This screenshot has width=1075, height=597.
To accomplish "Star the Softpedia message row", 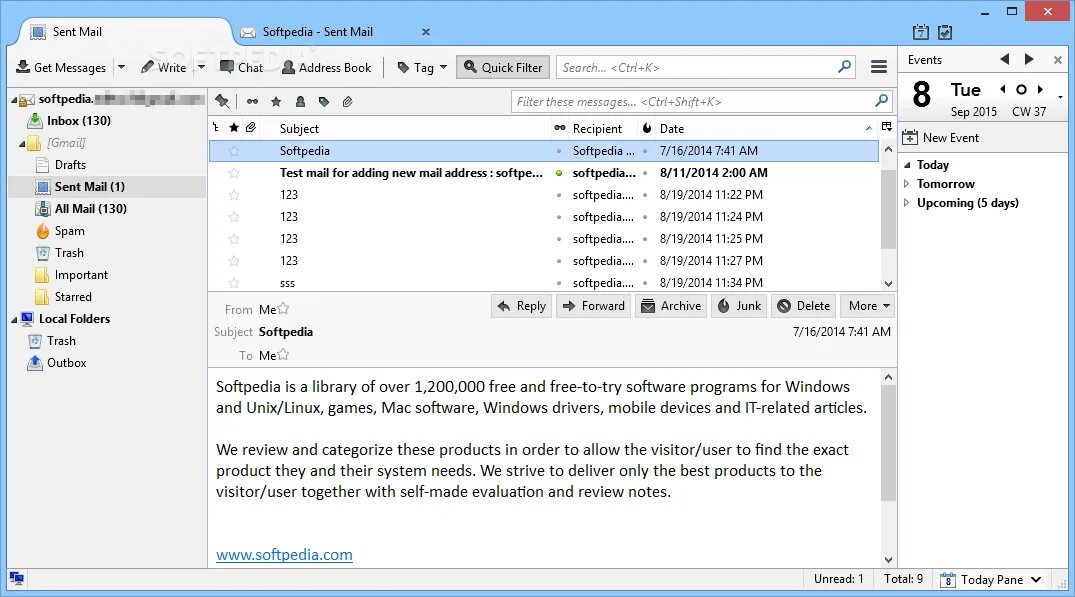I will (234, 151).
